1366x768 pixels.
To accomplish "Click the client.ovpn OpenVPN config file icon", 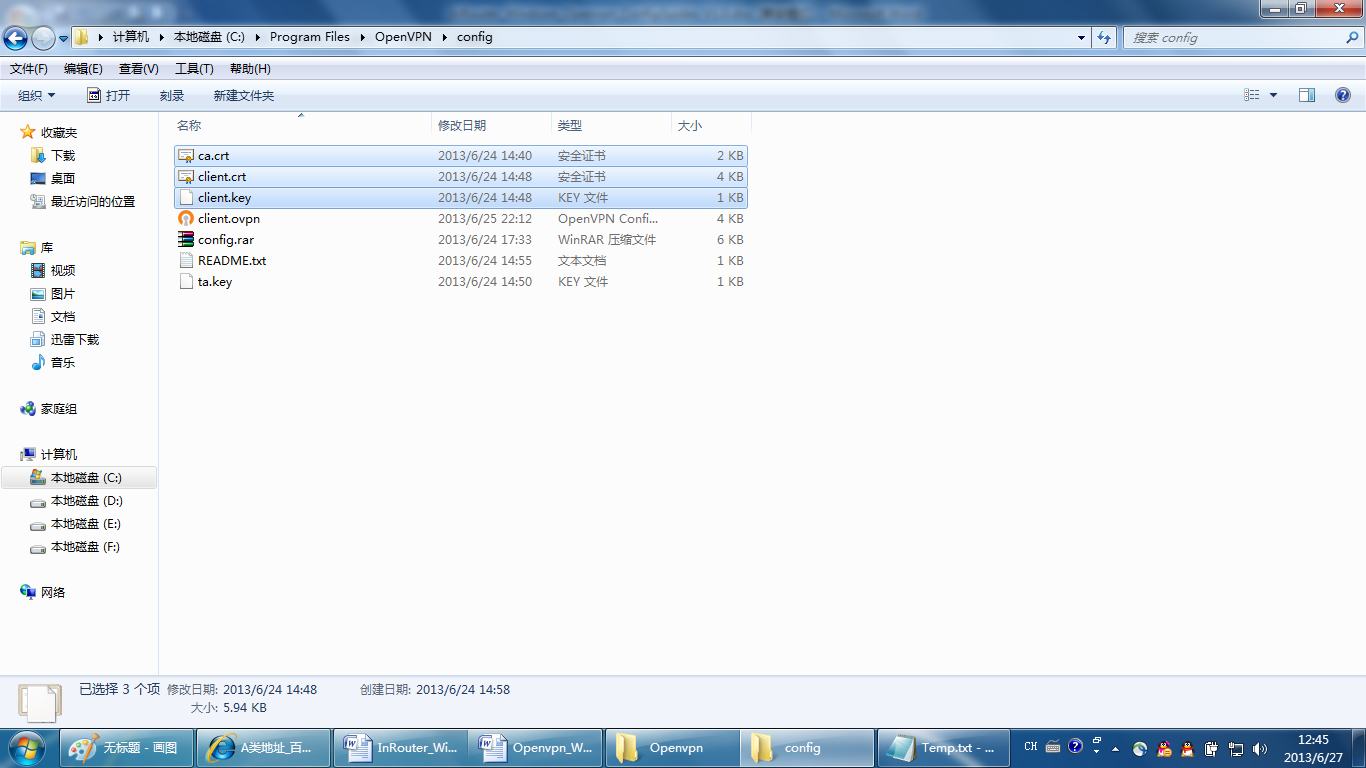I will [x=186, y=219].
